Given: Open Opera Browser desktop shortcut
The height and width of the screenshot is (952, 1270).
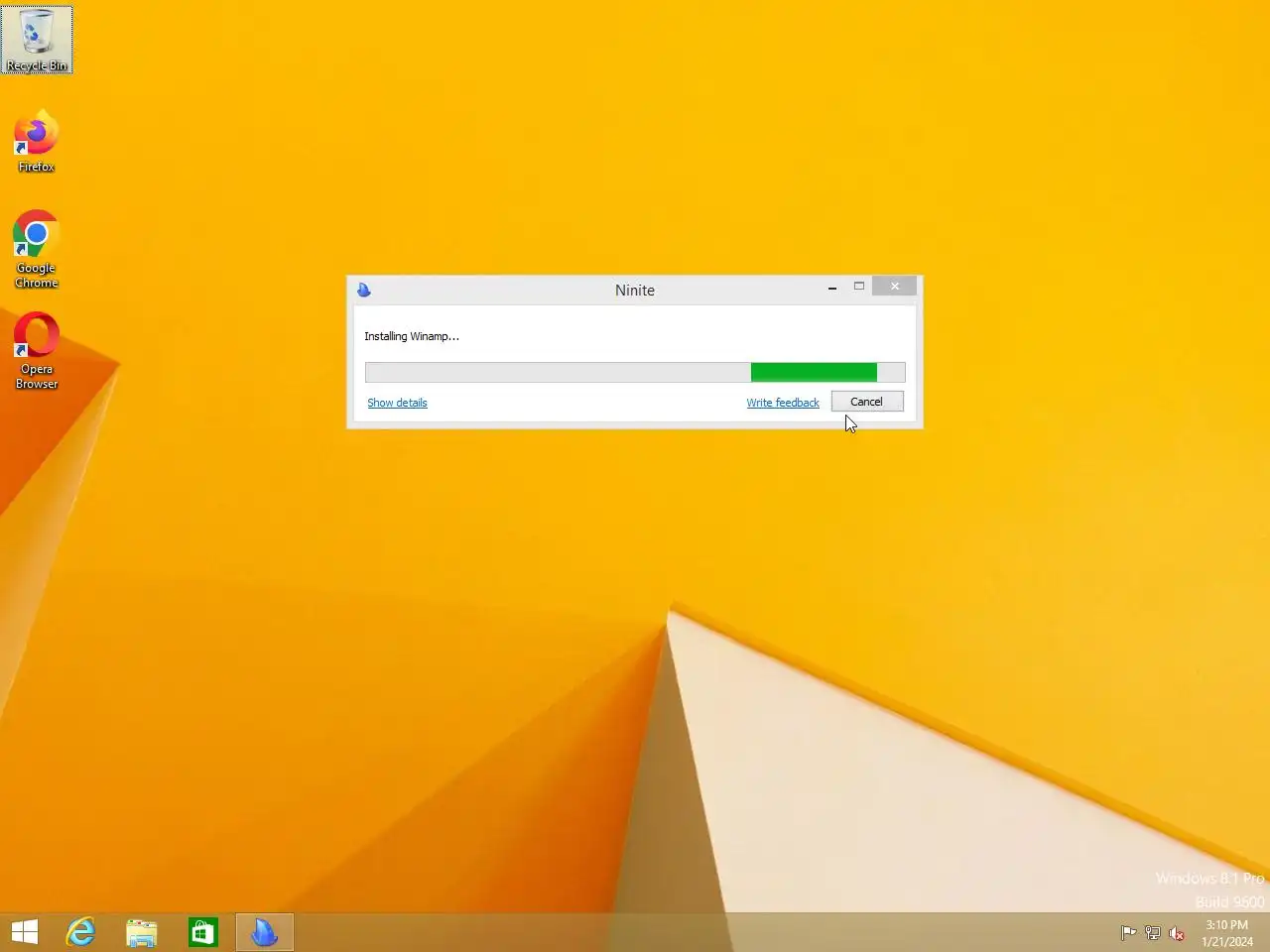Looking at the screenshot, I should tap(37, 350).
